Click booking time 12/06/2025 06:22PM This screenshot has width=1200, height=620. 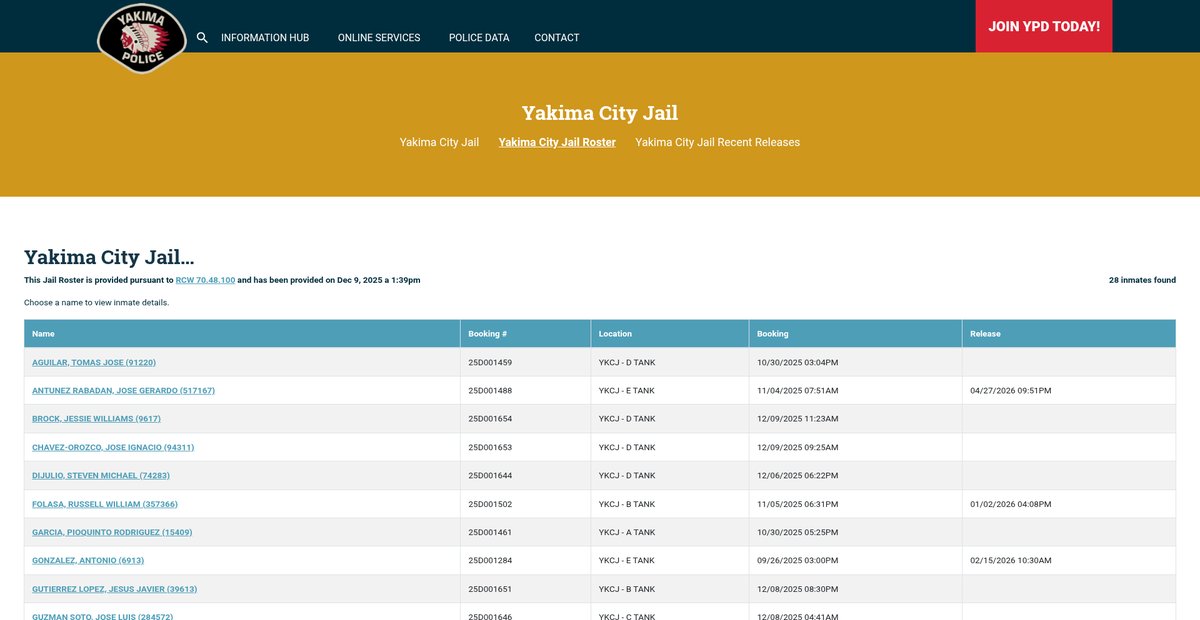[x=798, y=476]
